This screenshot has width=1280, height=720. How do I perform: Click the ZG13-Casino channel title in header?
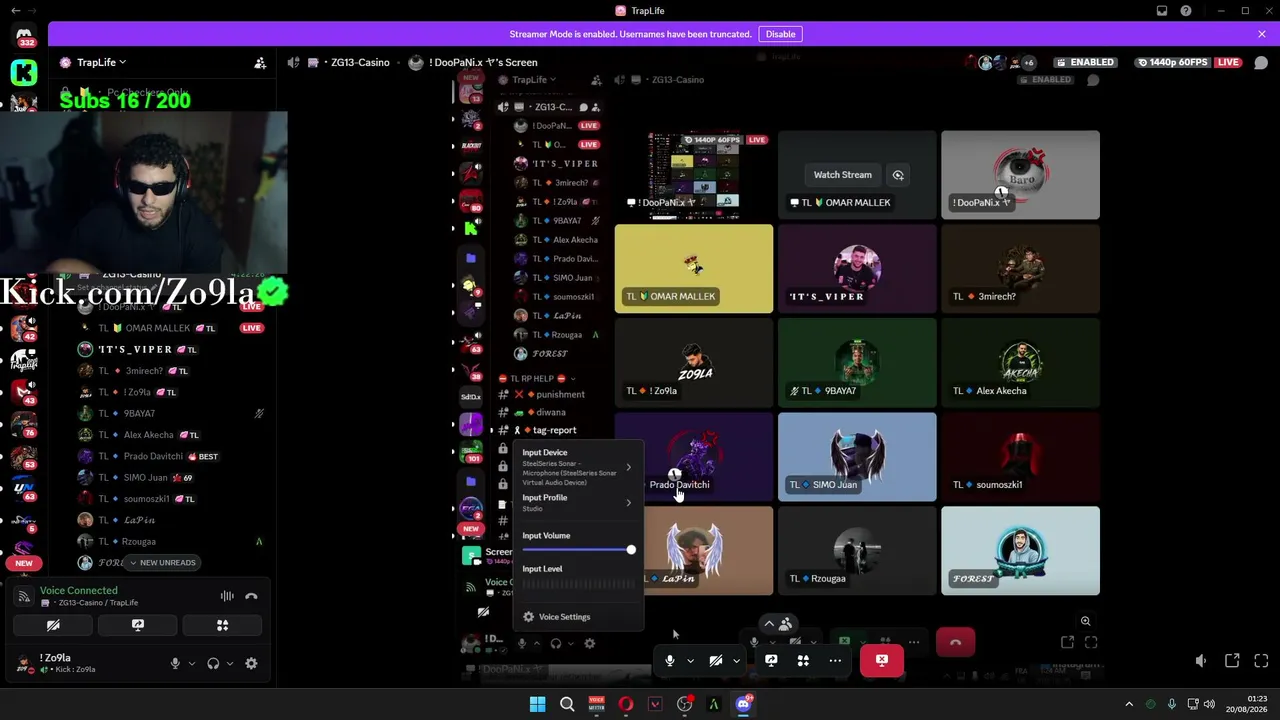click(x=360, y=62)
